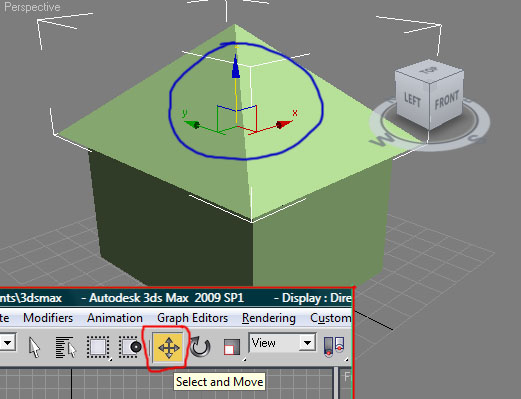Open the View reference coordinate system dropdown
The width and height of the screenshot is (521, 399).
point(282,343)
